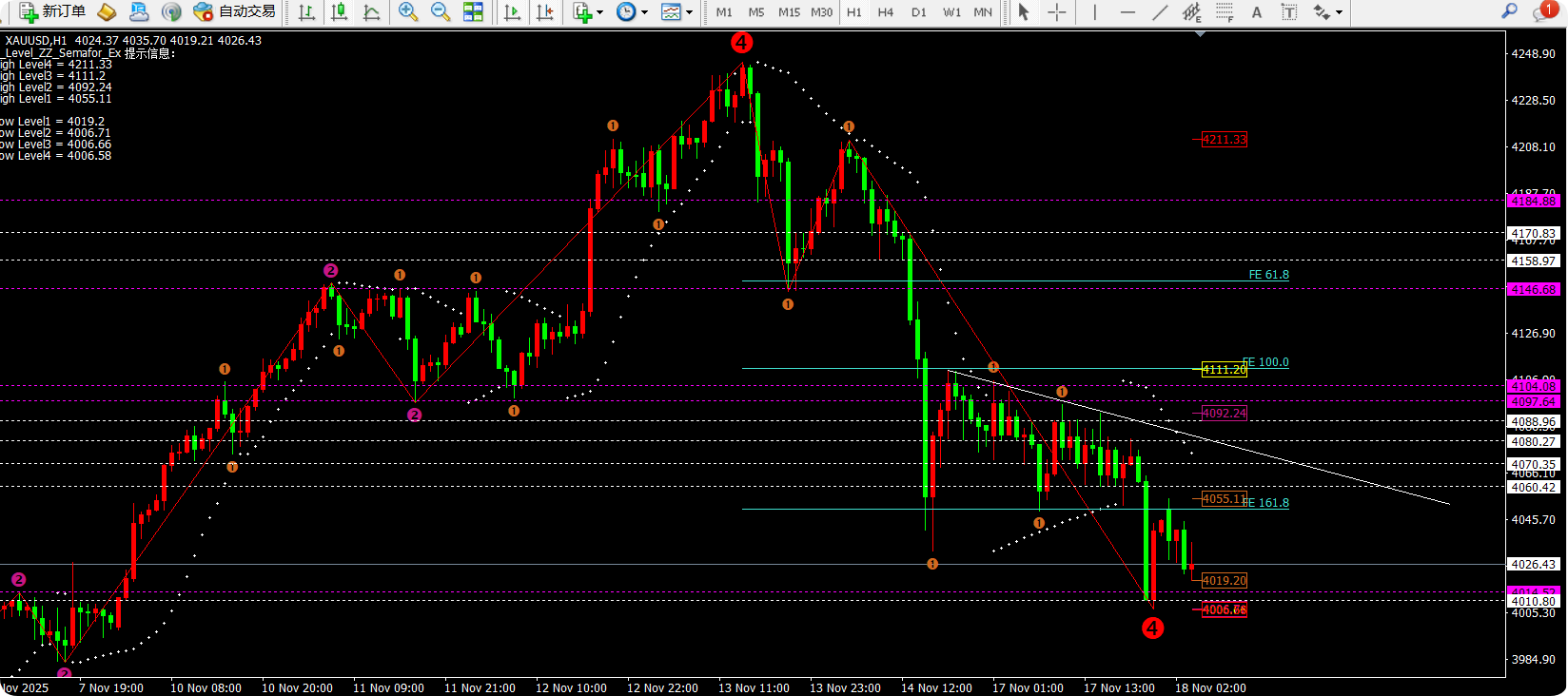Select the Fibonacci retracement tool
Image resolution: width=1568 pixels, height=696 pixels.
click(1225, 12)
